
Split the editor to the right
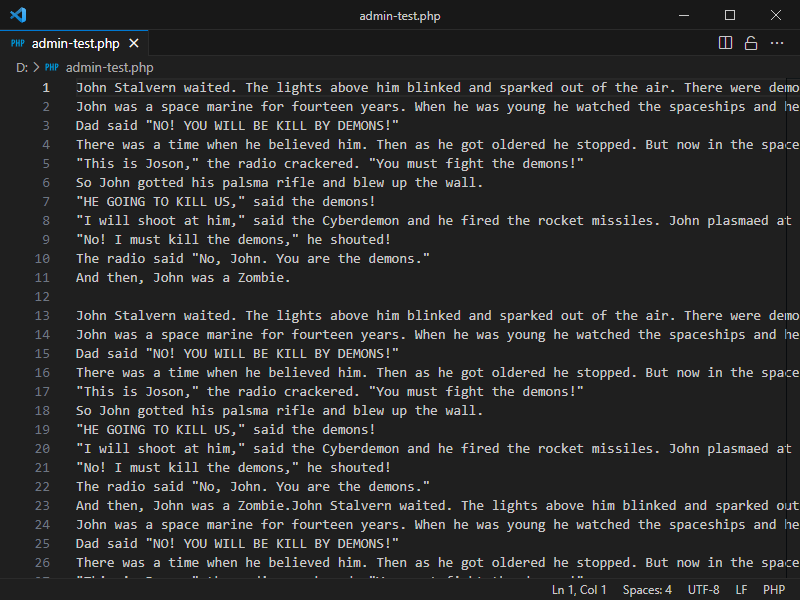tap(726, 43)
